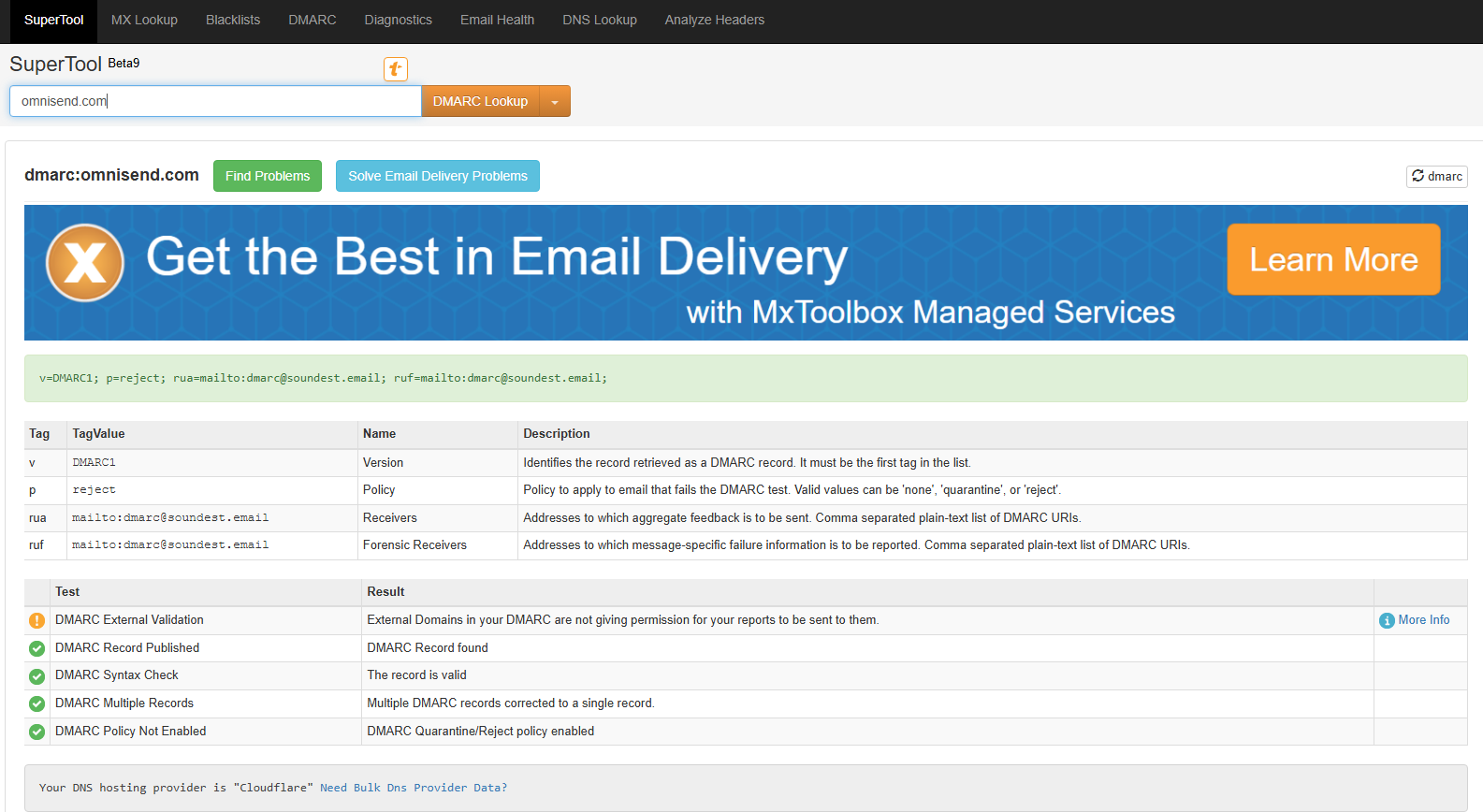The height and width of the screenshot is (812, 1483).
Task: Switch to MX Lookup tab
Action: click(144, 20)
